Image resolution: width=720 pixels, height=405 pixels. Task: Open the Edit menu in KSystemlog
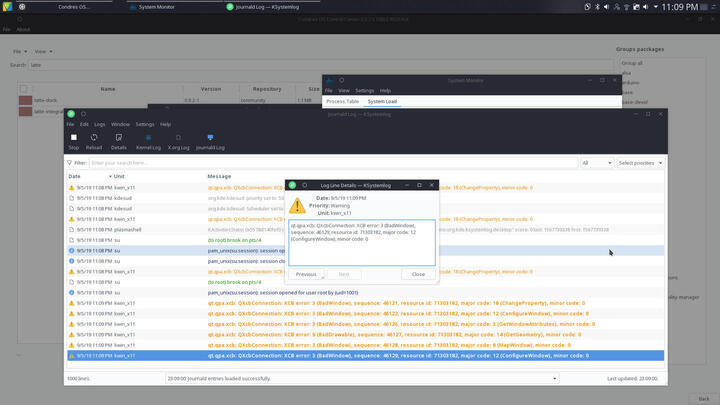pos(84,124)
